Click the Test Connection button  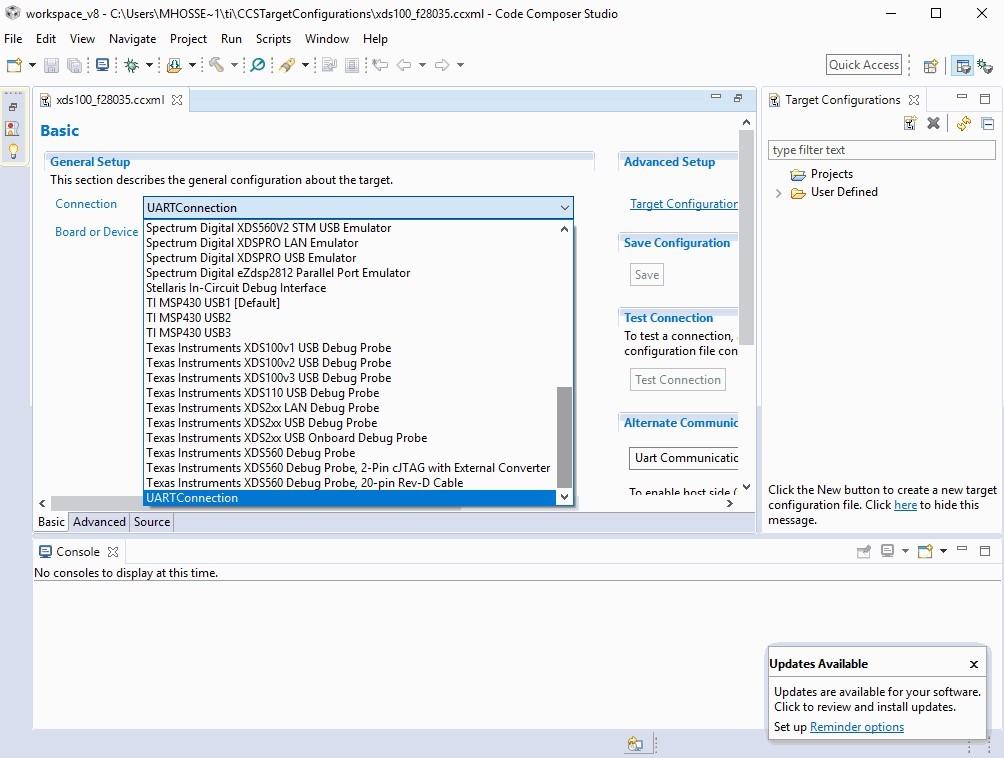677,380
